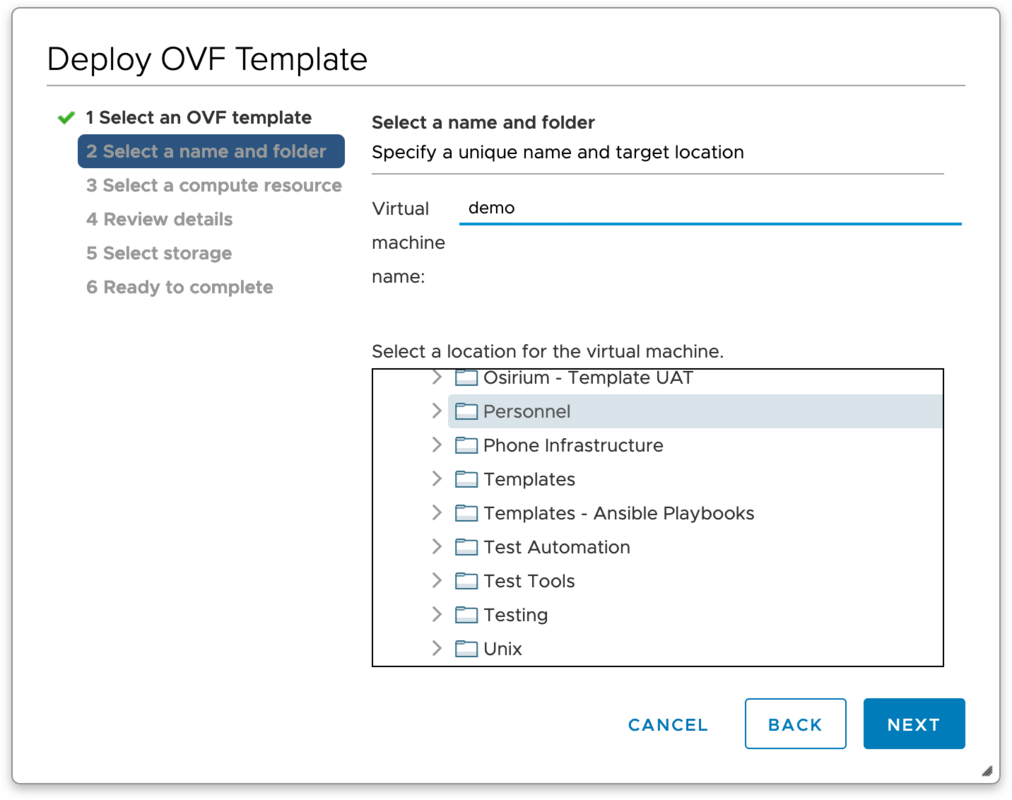This screenshot has width=1012, height=800.
Task: Click the dialog resize handle in the corner
Action: (x=986, y=771)
